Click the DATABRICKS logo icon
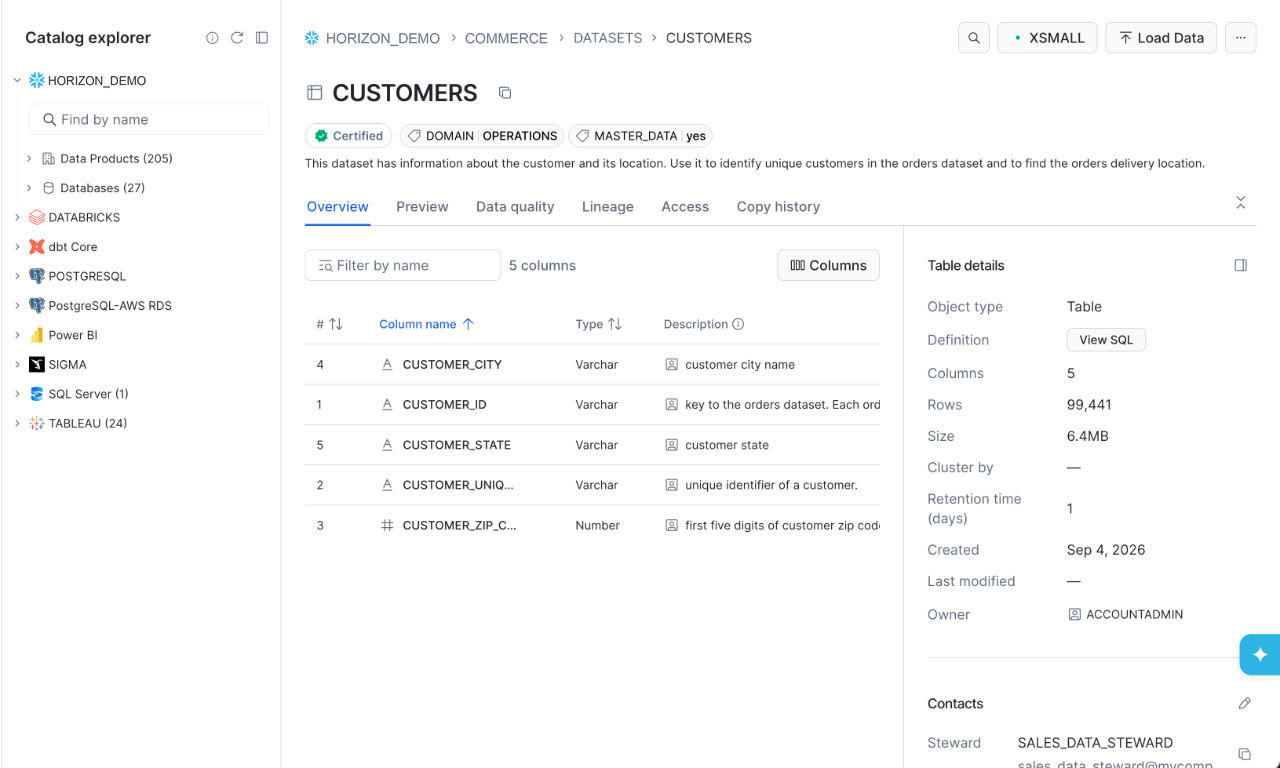 pyautogui.click(x=37, y=217)
